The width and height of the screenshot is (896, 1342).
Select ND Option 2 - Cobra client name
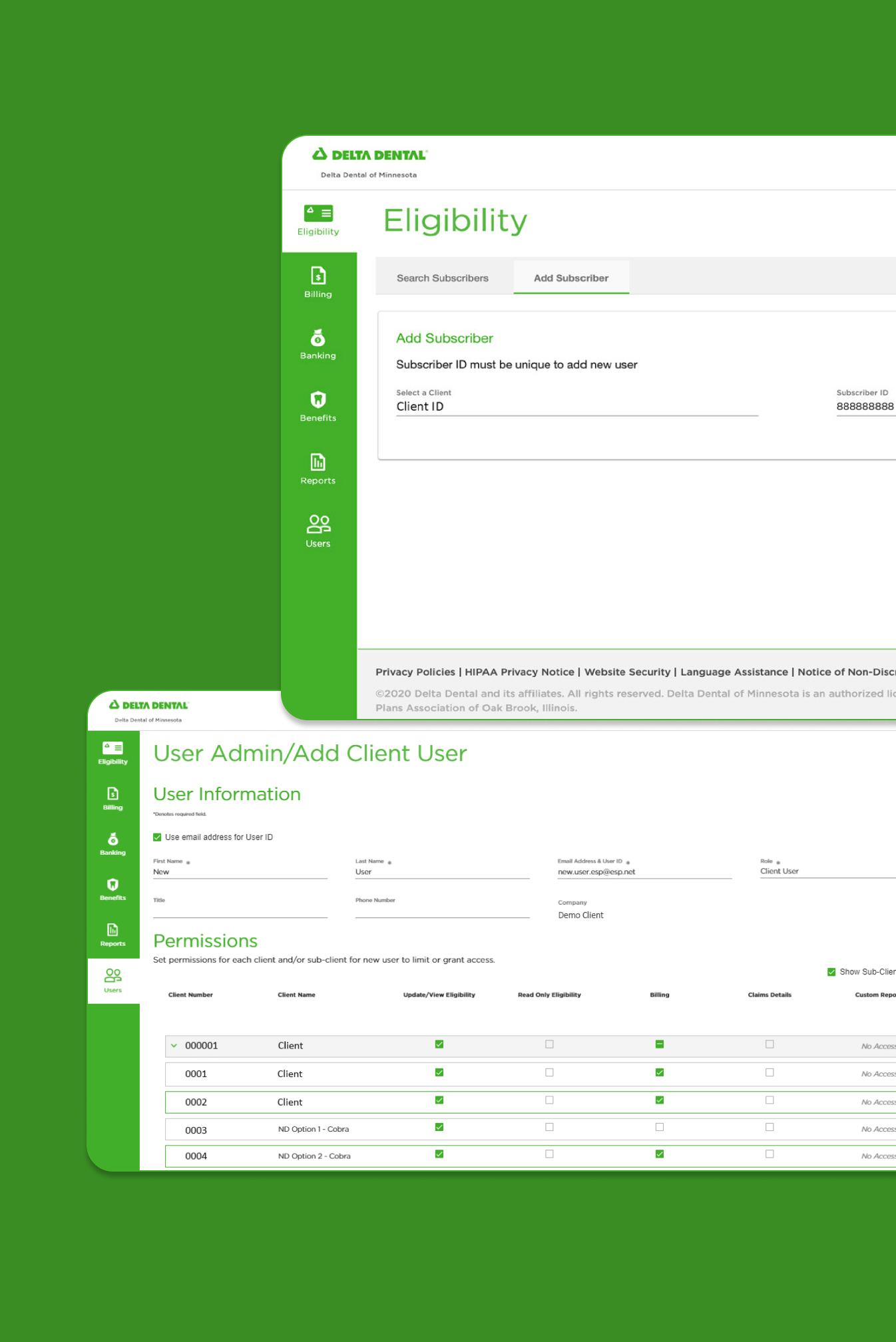tap(314, 1156)
